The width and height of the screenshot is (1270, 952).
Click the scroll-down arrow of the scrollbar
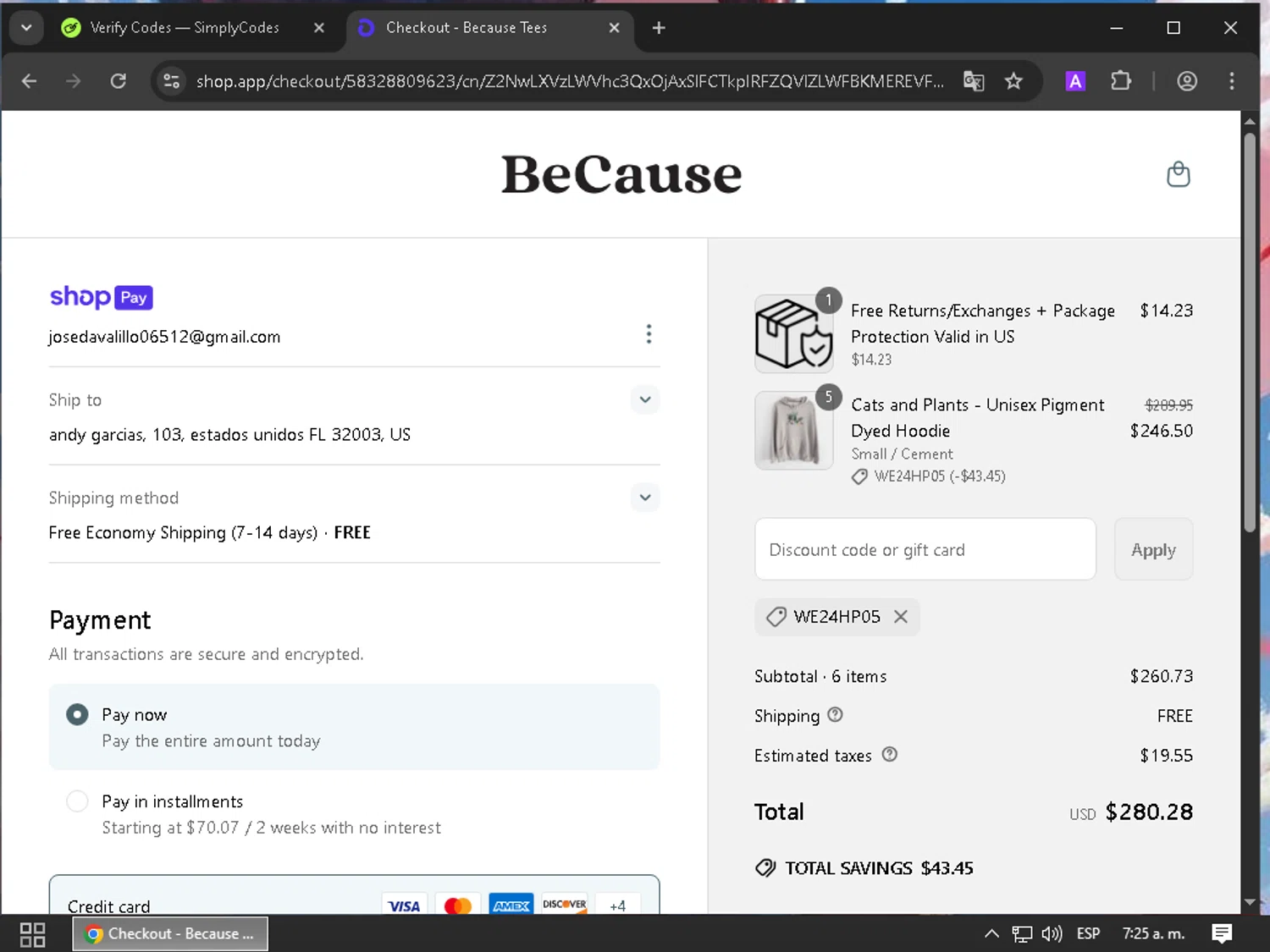pyautogui.click(x=1250, y=903)
